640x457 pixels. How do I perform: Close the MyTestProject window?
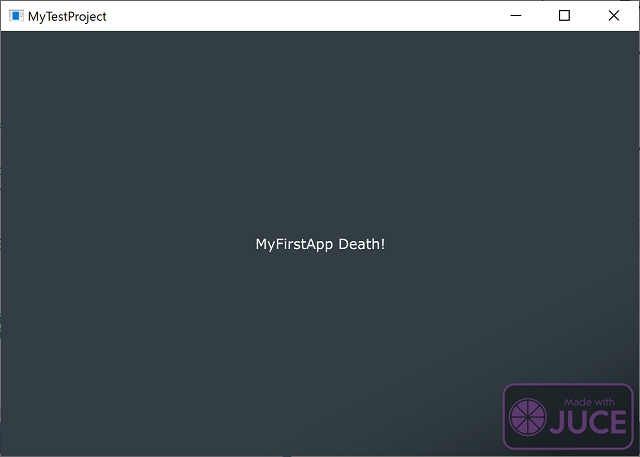click(614, 16)
